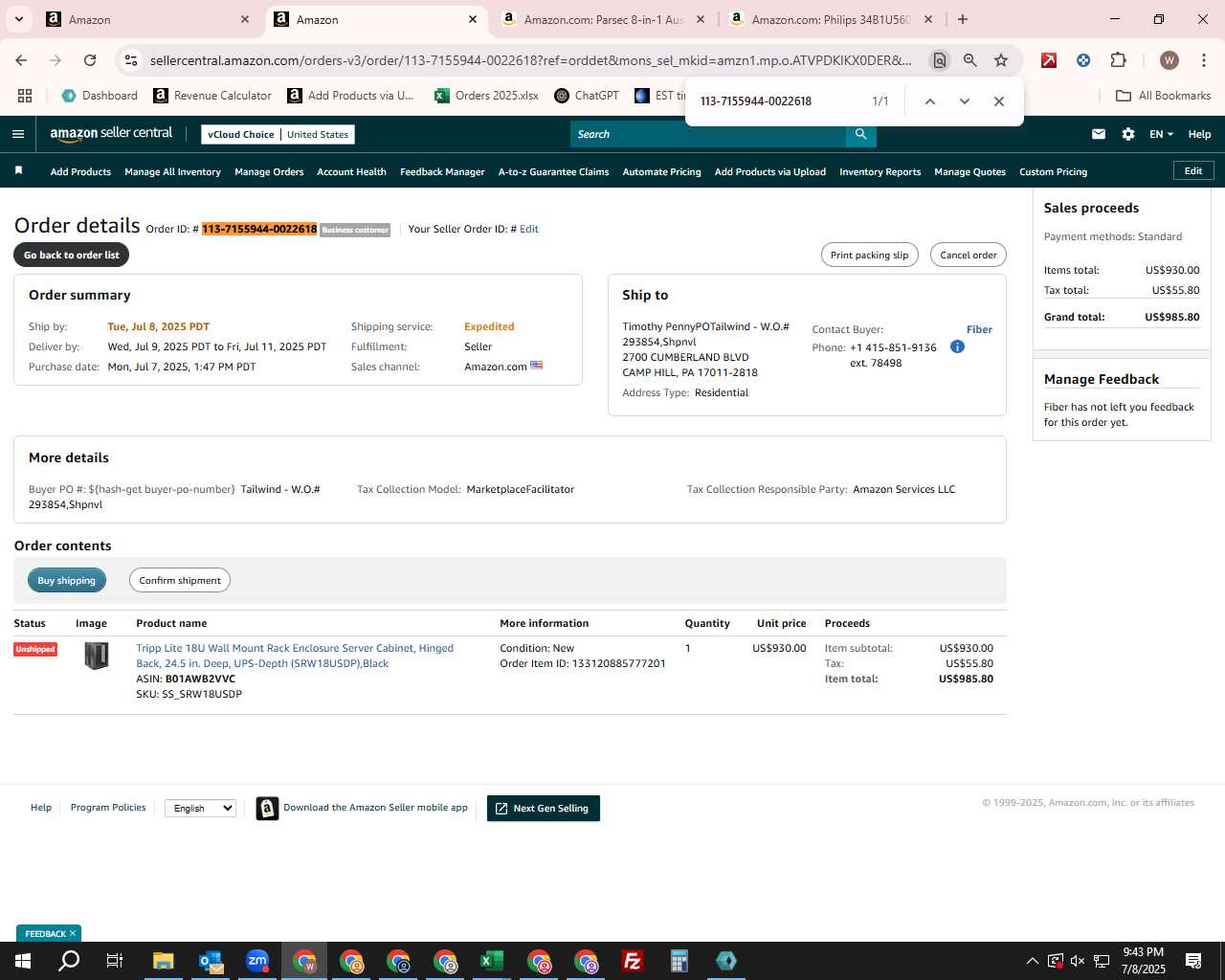Click the site info icon in address bar
This screenshot has width=1225, height=980.
(131, 60)
